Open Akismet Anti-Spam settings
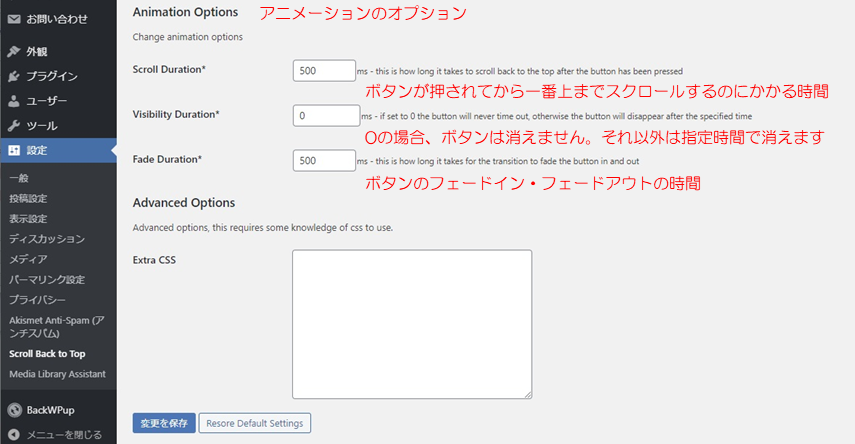Screen dimensions: 855x444 [57, 327]
